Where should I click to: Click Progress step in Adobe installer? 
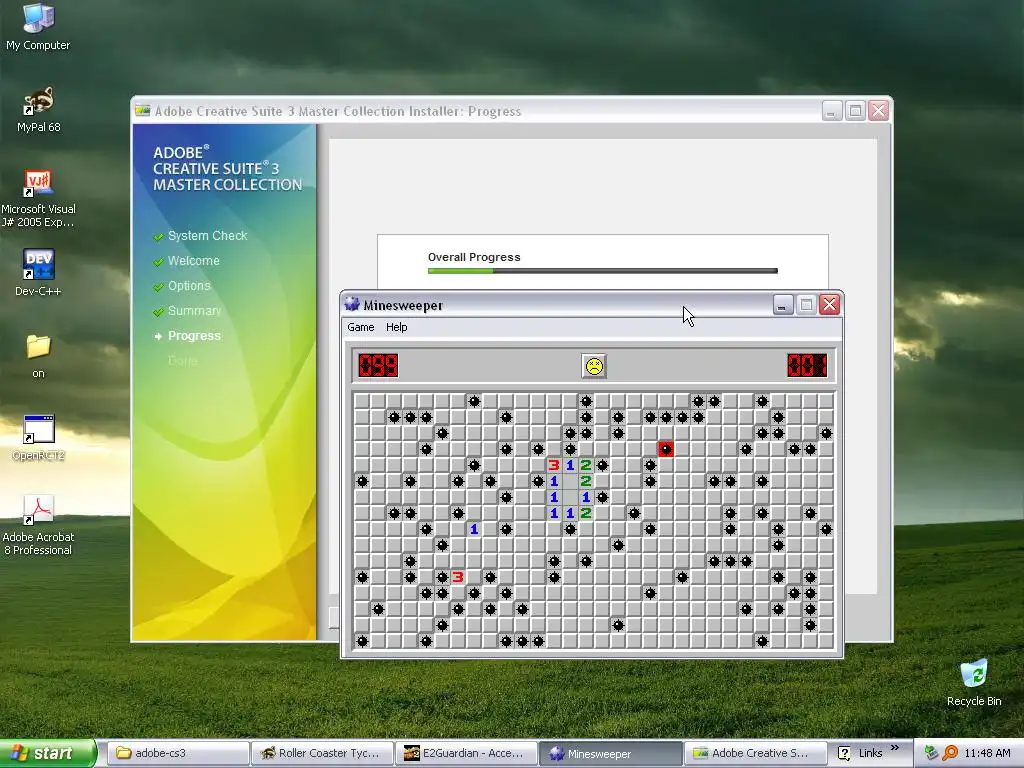coord(194,336)
